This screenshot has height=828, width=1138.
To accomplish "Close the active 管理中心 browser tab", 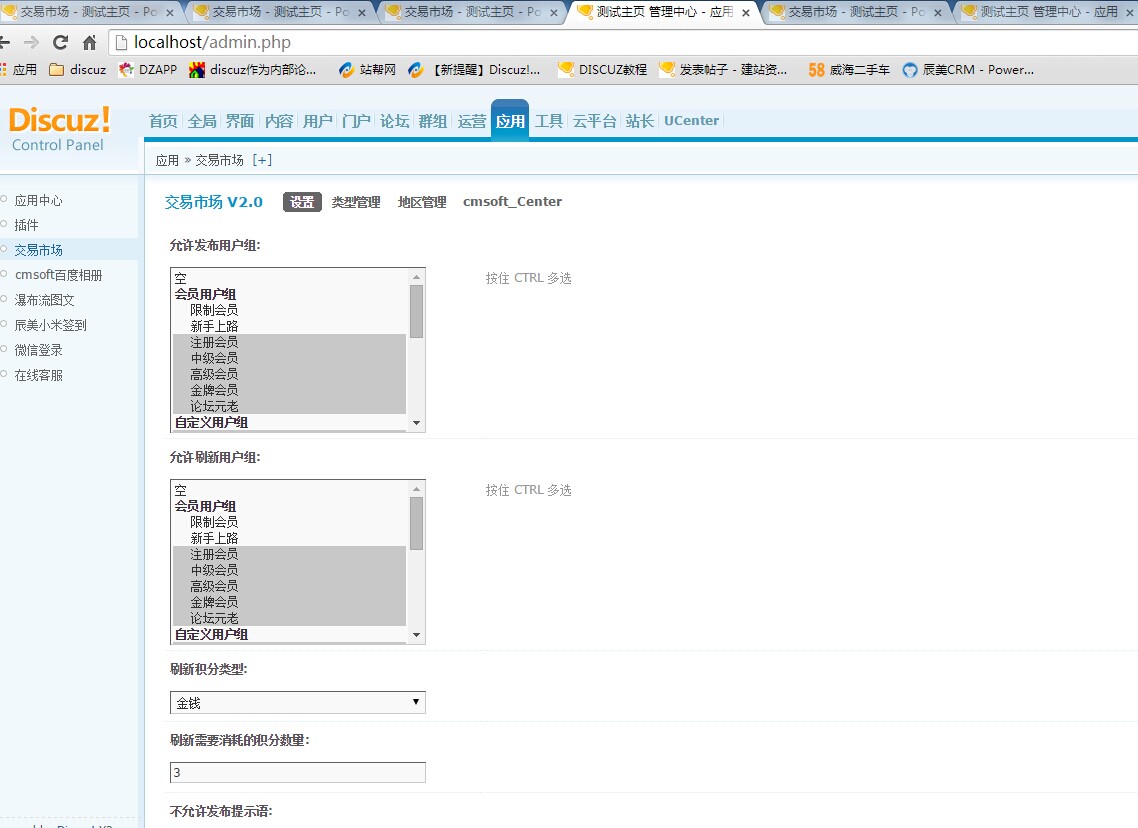I will pos(745,12).
